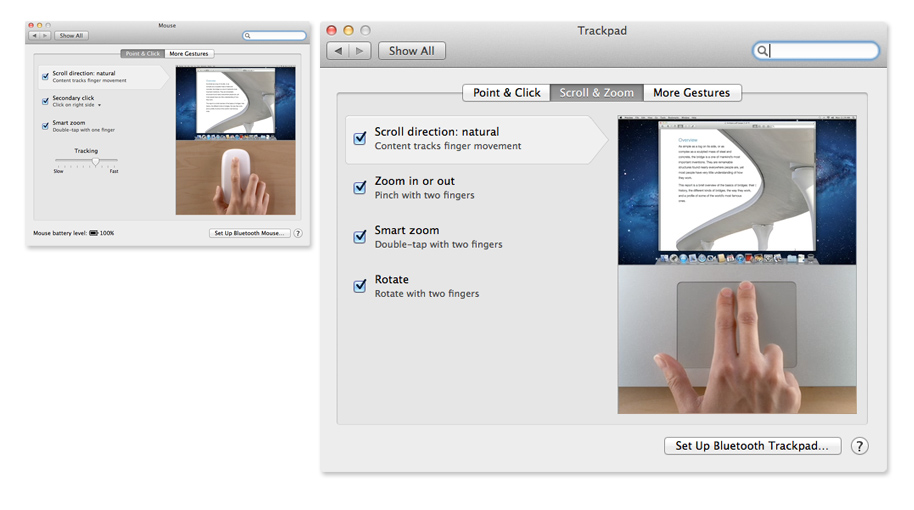
Task: Click the mouse gesture preview video
Action: pyautogui.click(x=235, y=140)
